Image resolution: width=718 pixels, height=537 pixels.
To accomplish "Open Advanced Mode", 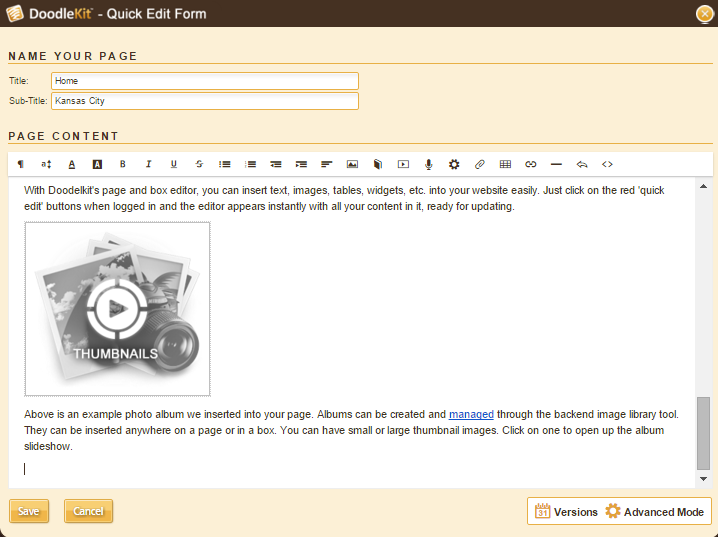I will tap(655, 511).
